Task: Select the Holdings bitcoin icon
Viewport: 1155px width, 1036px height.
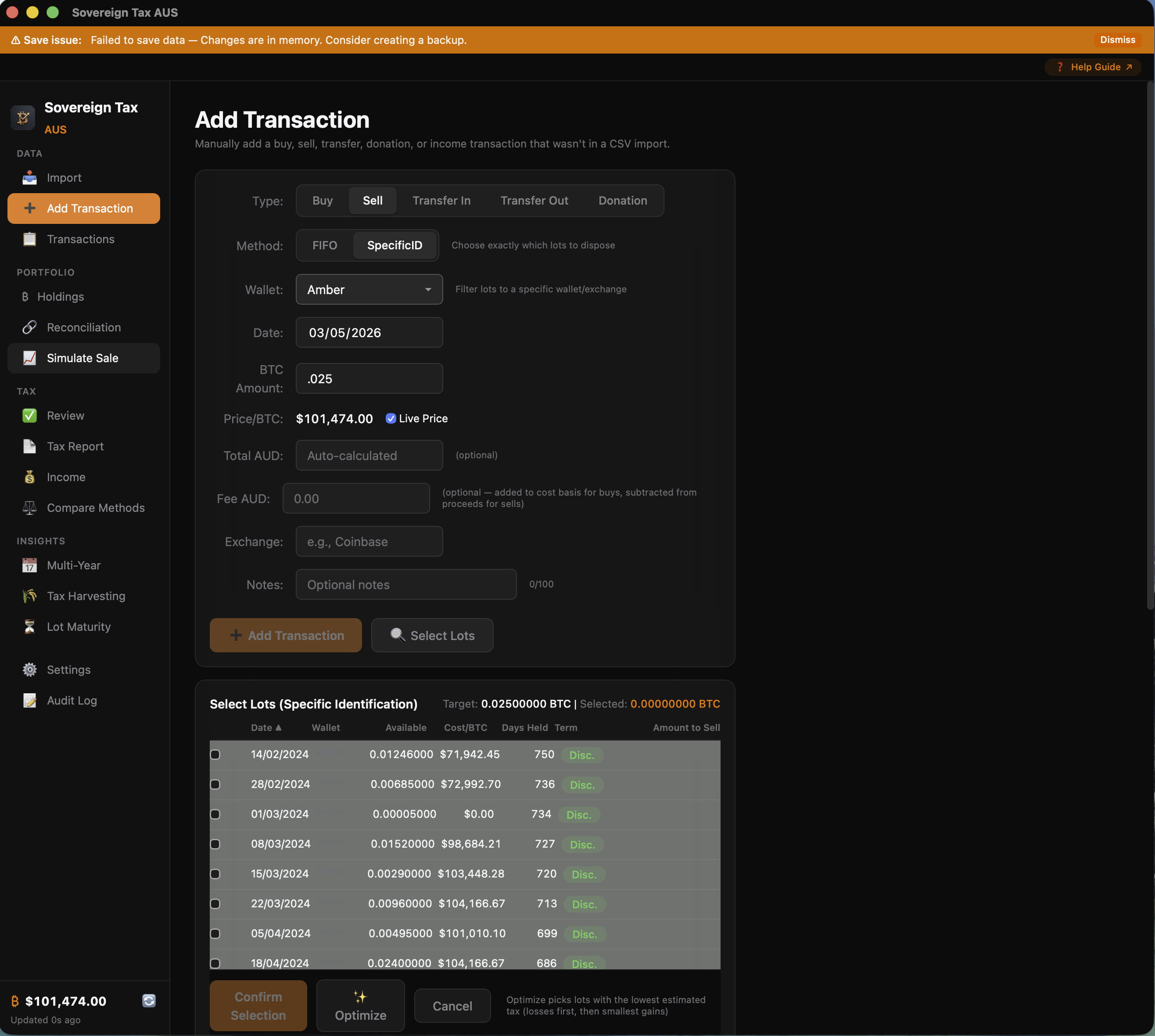Action: 25,297
